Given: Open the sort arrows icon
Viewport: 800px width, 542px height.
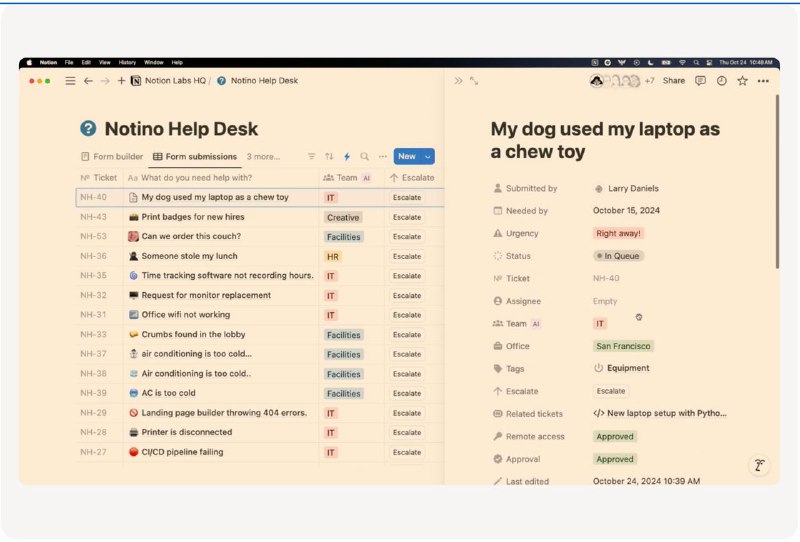Looking at the screenshot, I should pyautogui.click(x=329, y=156).
